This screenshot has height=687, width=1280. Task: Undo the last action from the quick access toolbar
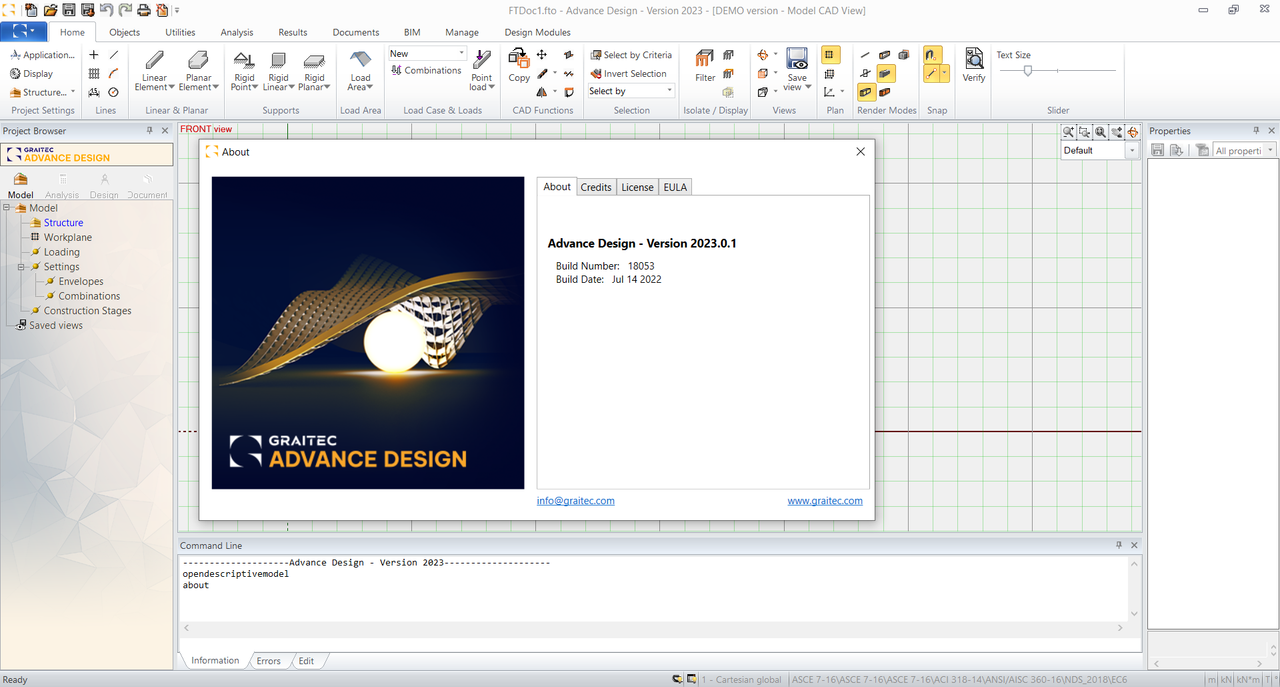point(107,10)
